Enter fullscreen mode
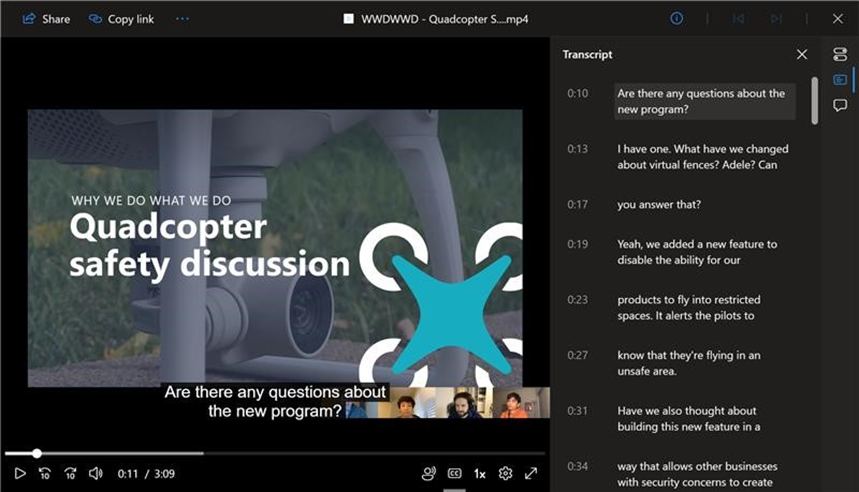This screenshot has height=492, width=859. (531, 473)
